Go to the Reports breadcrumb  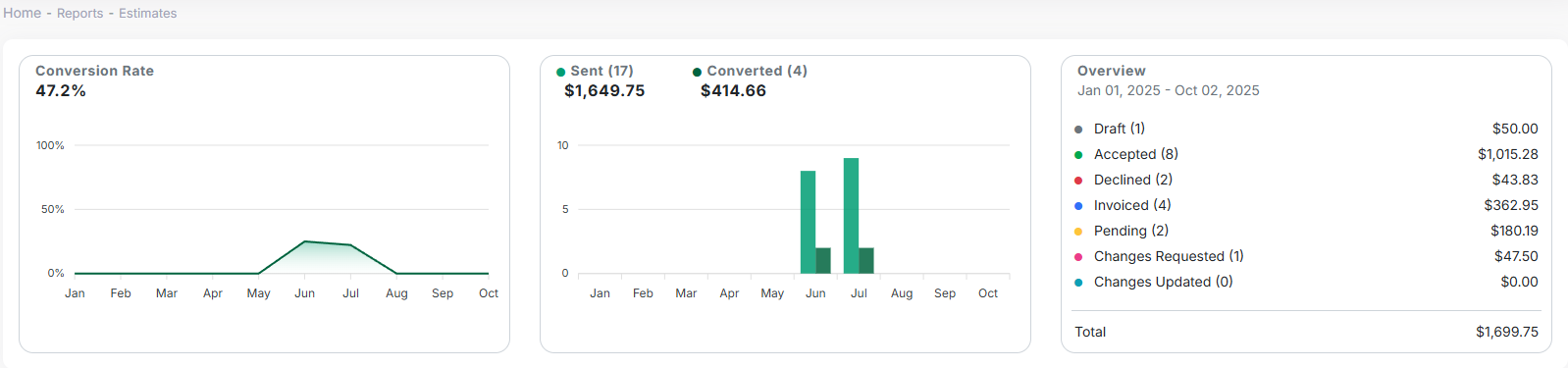[x=80, y=13]
